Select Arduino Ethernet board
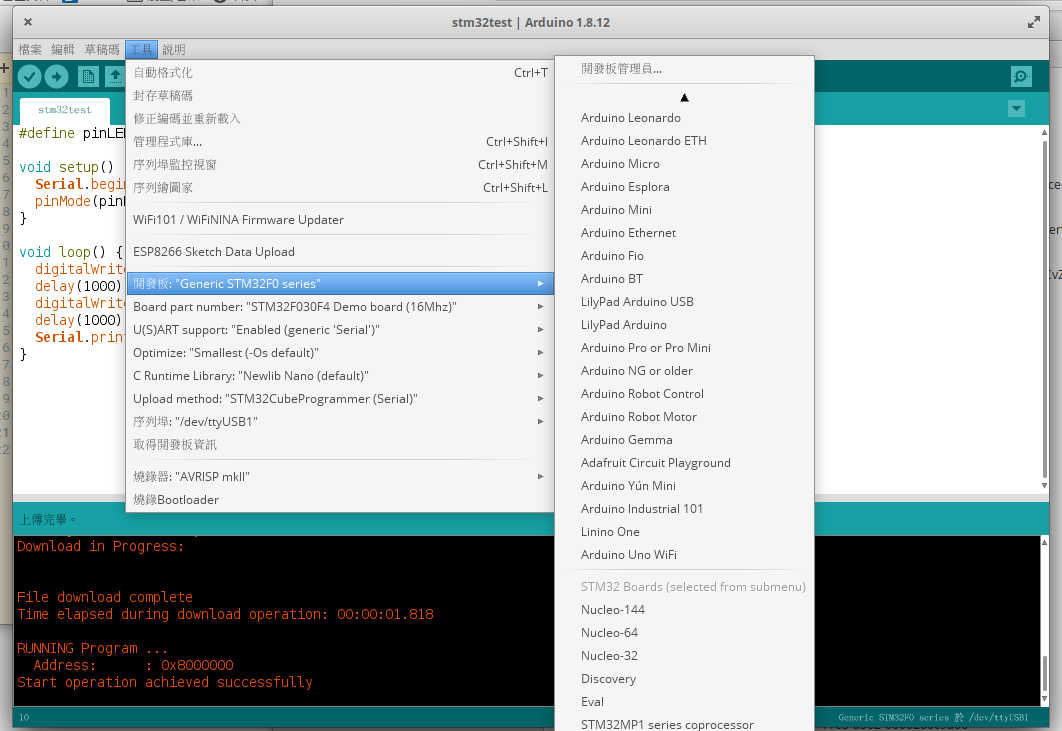 click(684, 233)
